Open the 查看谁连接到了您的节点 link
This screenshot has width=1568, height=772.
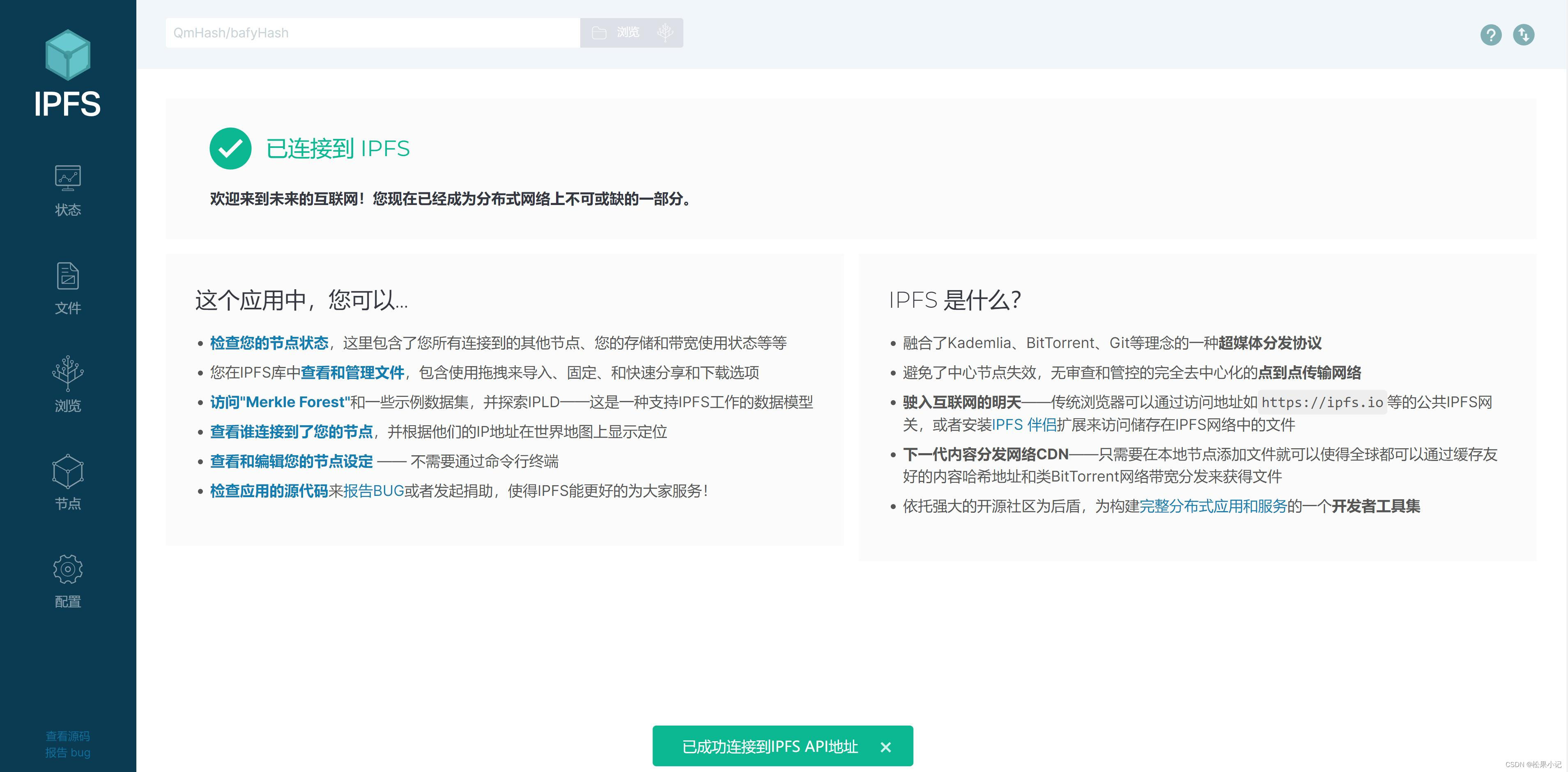291,432
